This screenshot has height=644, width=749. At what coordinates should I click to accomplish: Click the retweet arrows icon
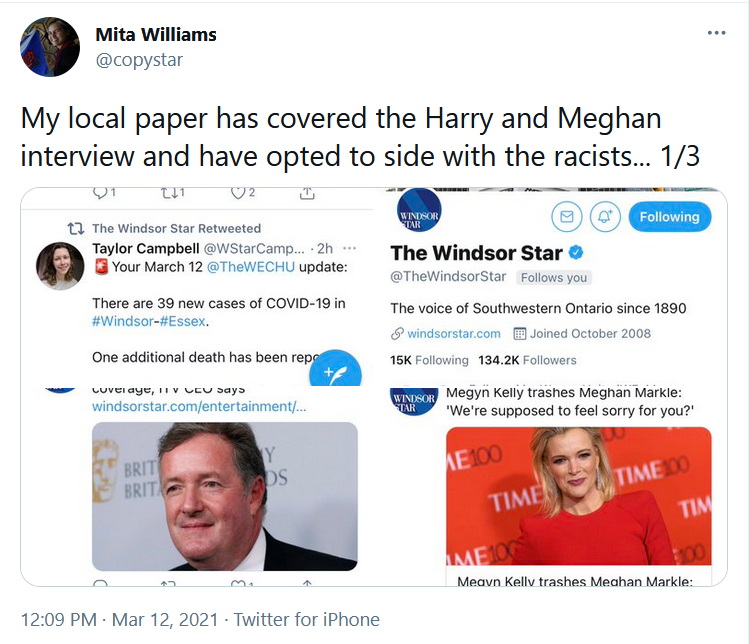point(169,193)
